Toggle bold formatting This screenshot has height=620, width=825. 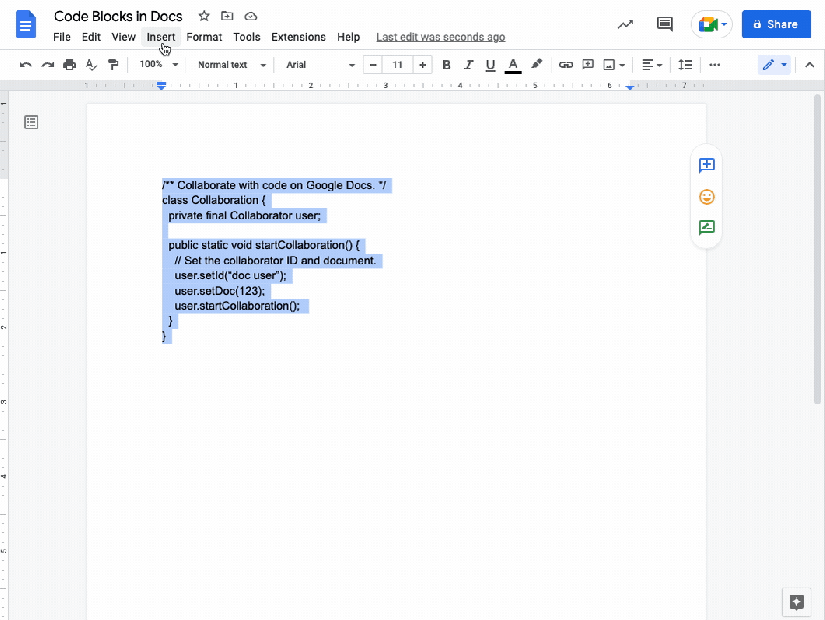(446, 64)
